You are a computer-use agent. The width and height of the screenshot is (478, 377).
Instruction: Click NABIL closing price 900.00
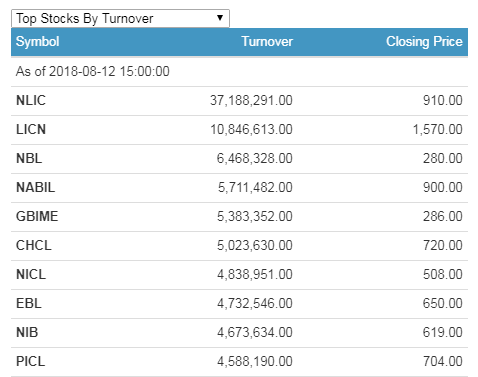tap(443, 187)
